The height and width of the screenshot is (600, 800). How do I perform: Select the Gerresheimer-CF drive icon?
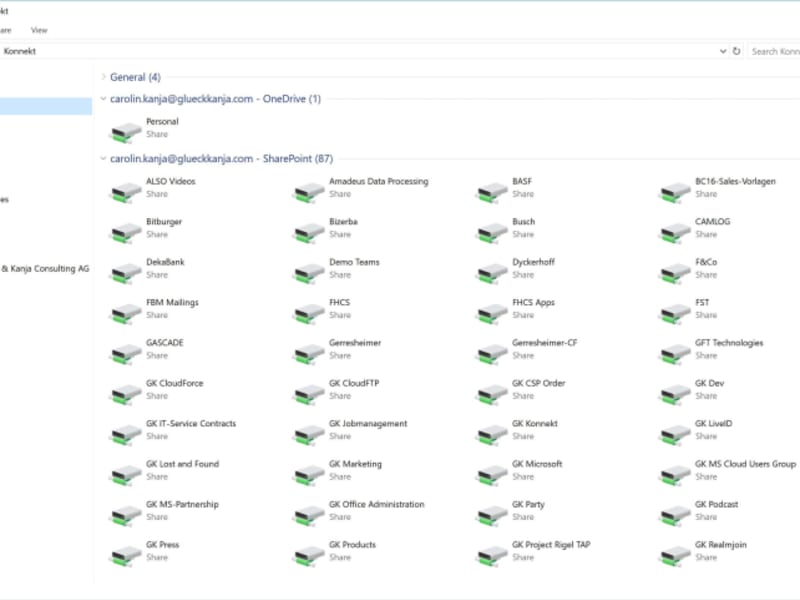[x=492, y=353]
